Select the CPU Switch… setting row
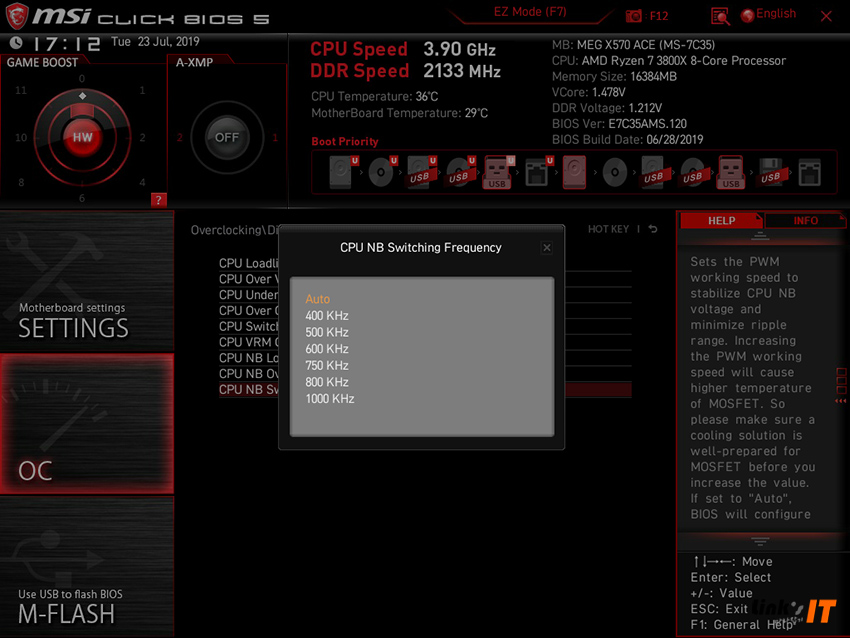This screenshot has width=850, height=638. (249, 326)
